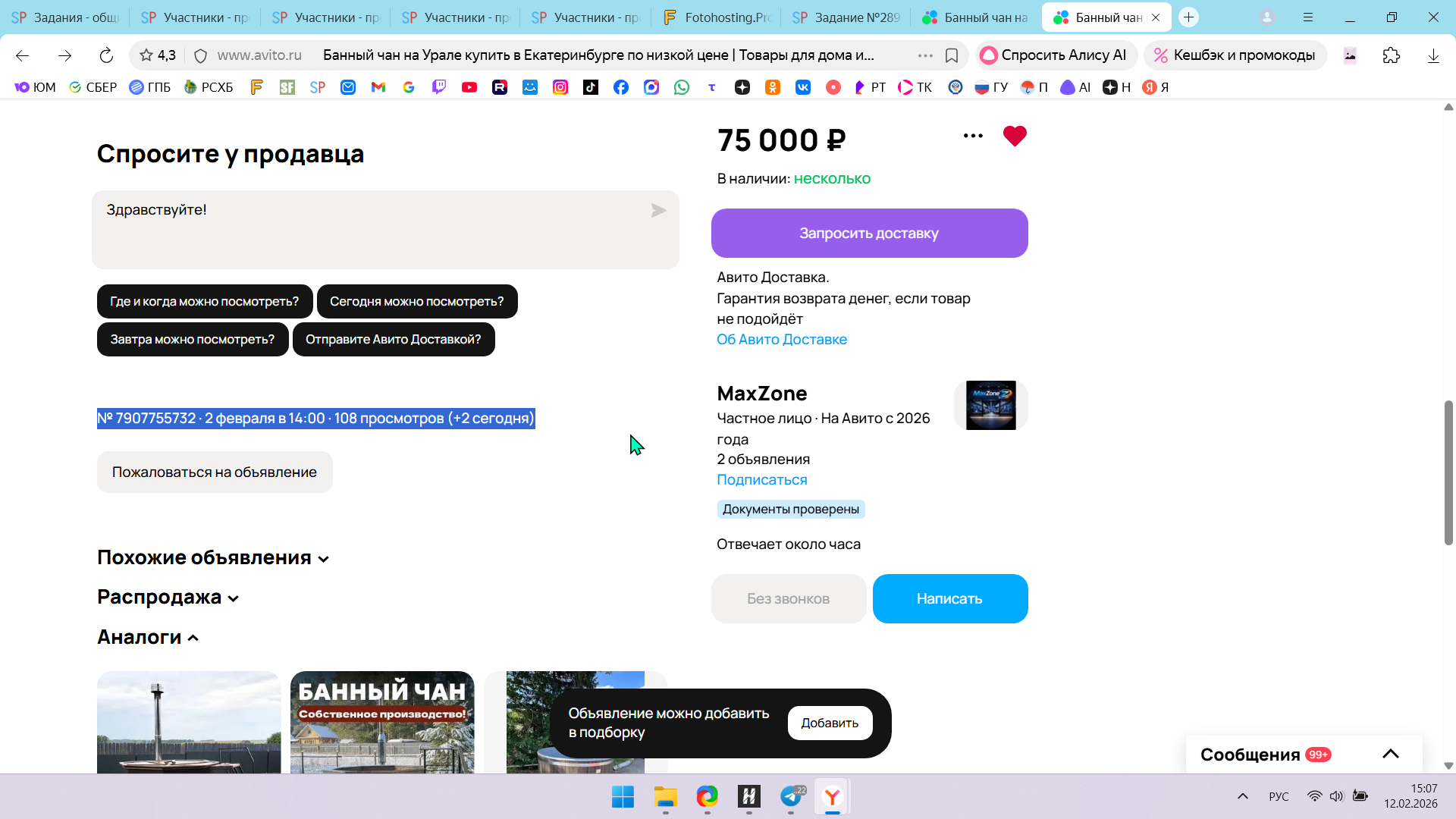
Task: Reload the page with refresh icon
Action: pos(106,55)
